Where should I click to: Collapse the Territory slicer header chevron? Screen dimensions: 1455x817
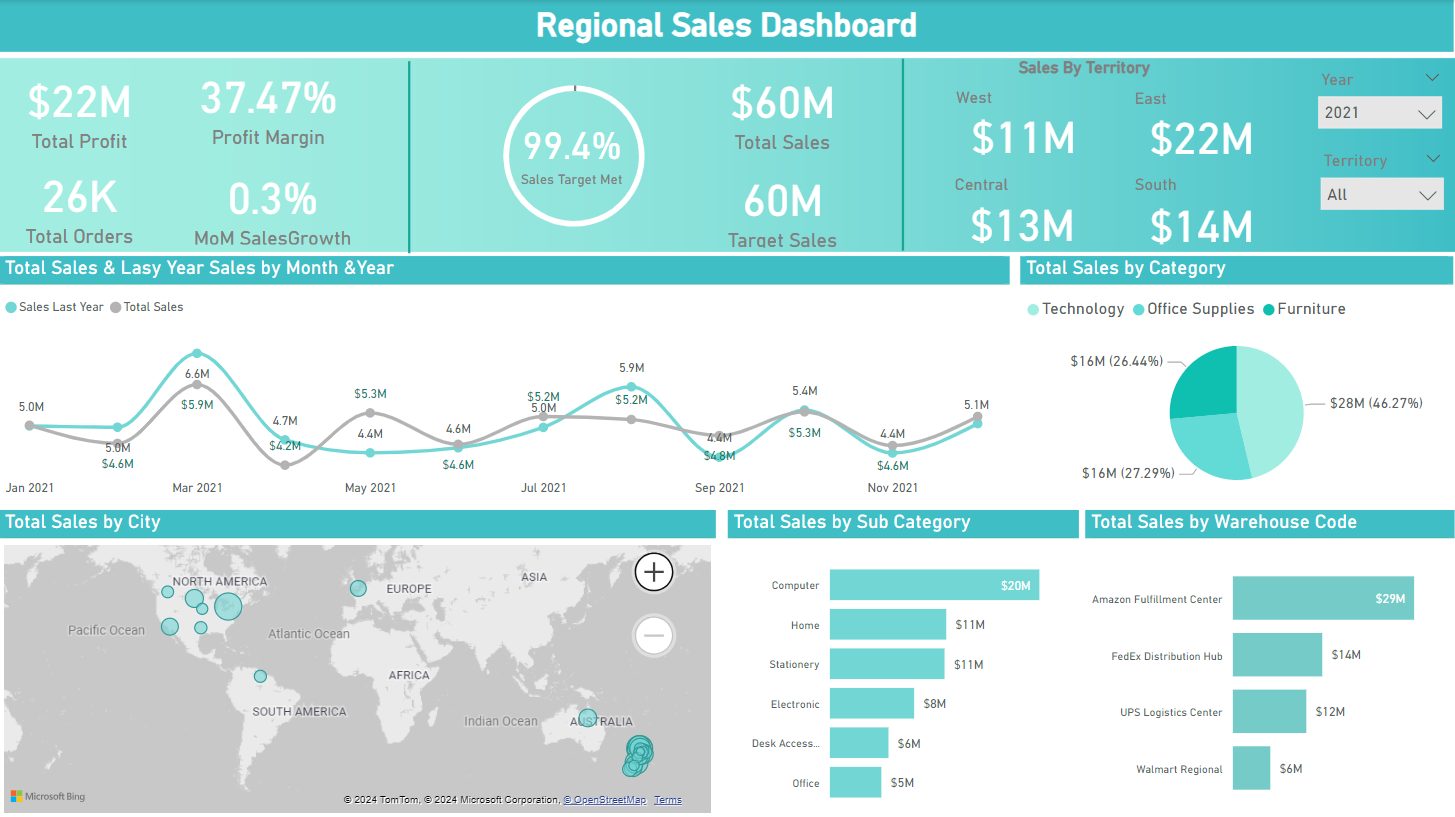[x=1432, y=158]
